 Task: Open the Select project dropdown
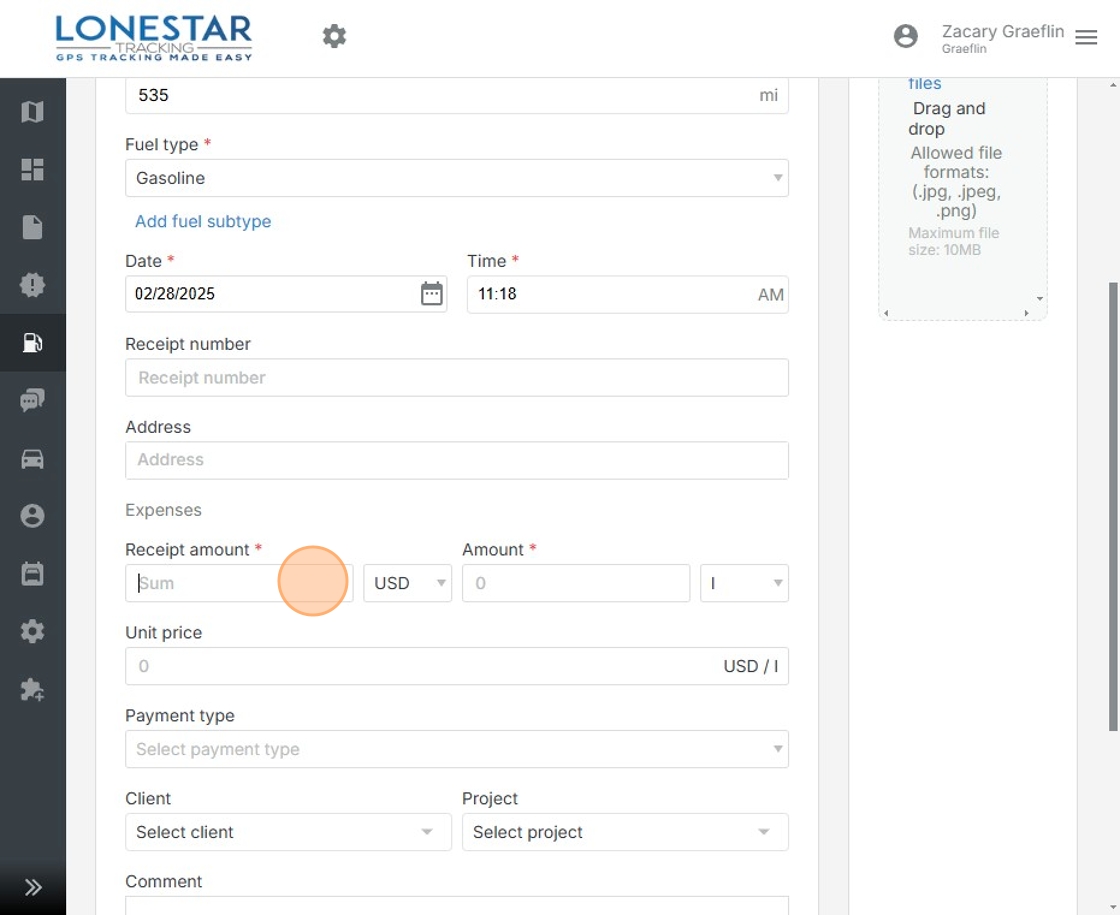[624, 832]
